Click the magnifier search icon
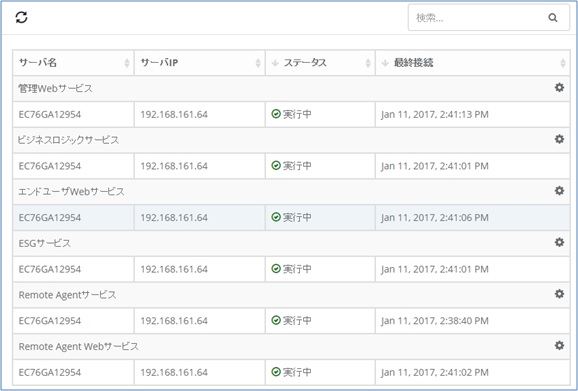Screen dimensions: 578x391 [553, 17]
